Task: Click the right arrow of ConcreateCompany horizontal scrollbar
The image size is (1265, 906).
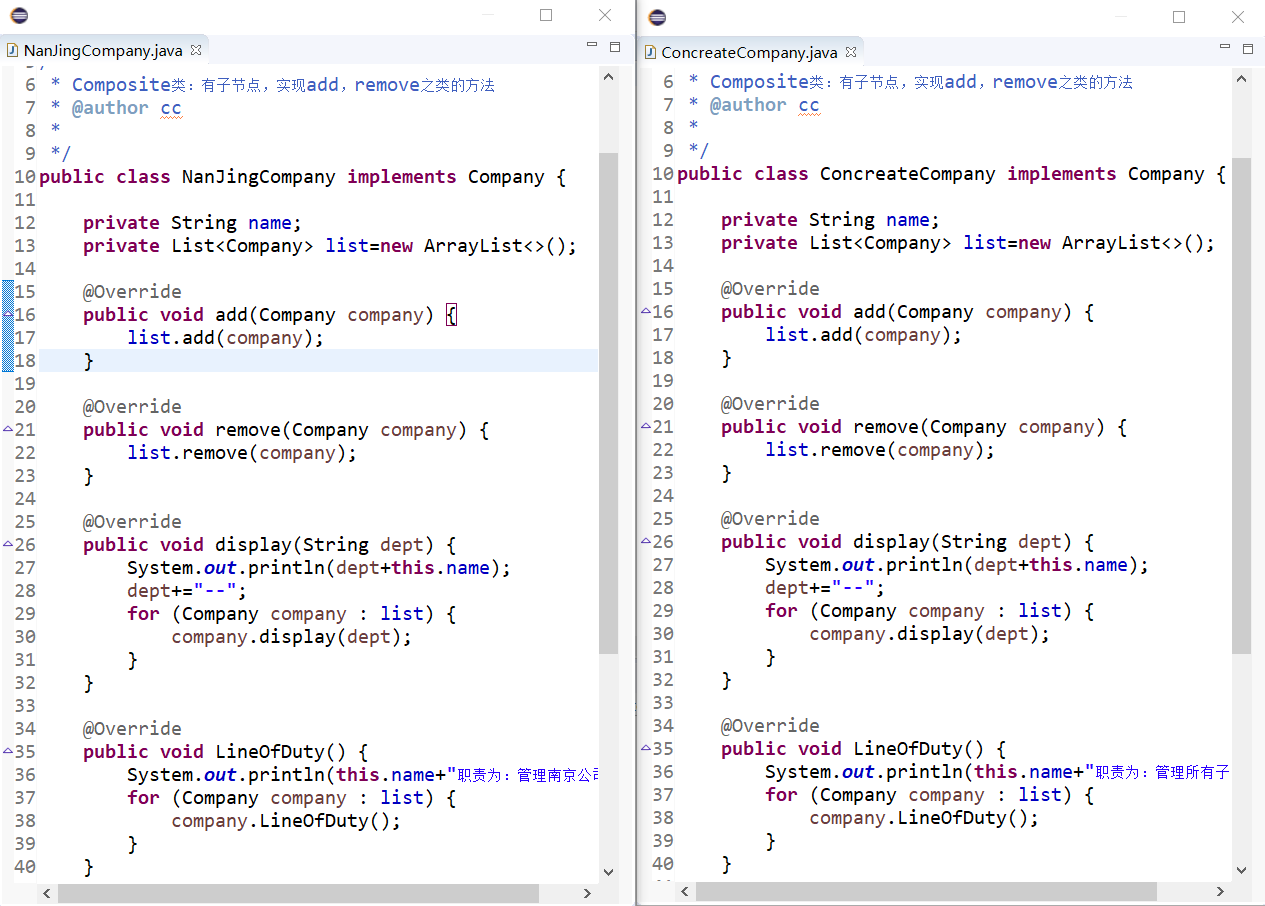Action: [1221, 890]
